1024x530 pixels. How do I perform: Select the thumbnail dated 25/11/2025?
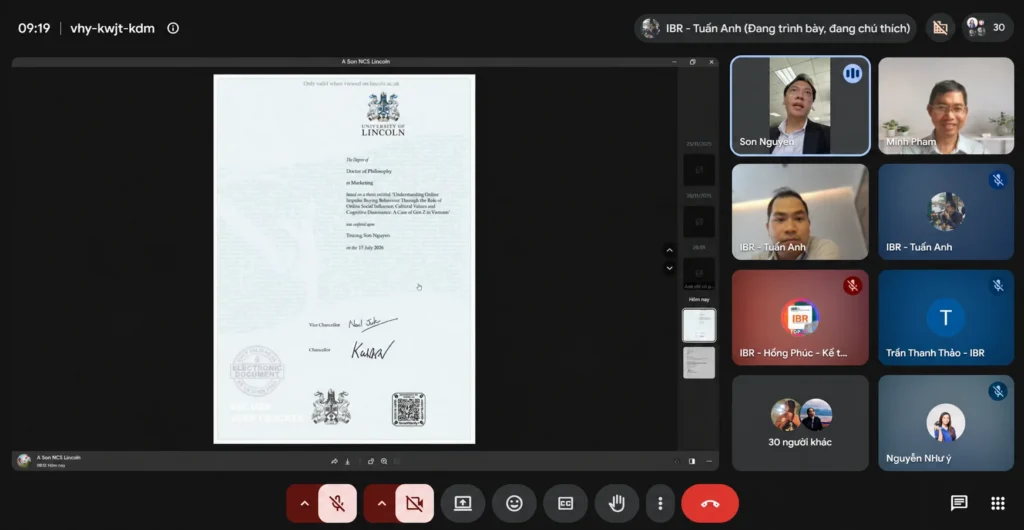(699, 170)
